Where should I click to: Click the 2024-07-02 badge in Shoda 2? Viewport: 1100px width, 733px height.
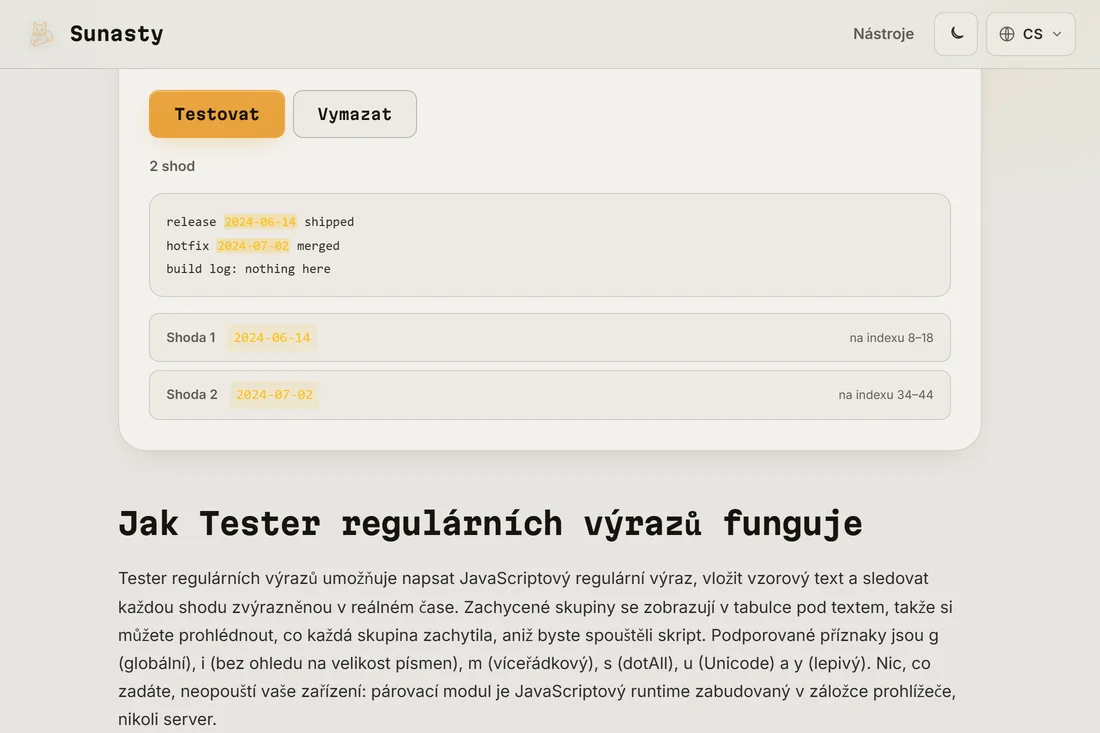point(274,395)
